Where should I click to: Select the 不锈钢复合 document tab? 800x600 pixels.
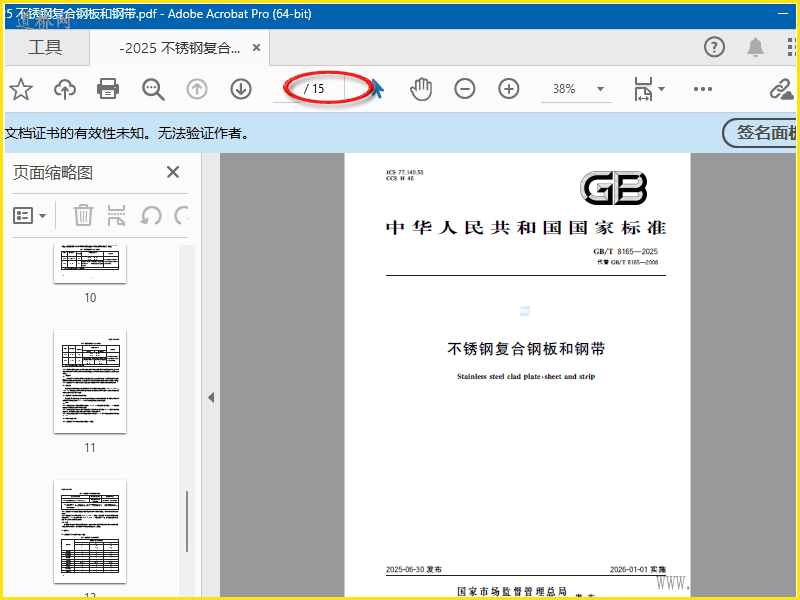[179, 48]
